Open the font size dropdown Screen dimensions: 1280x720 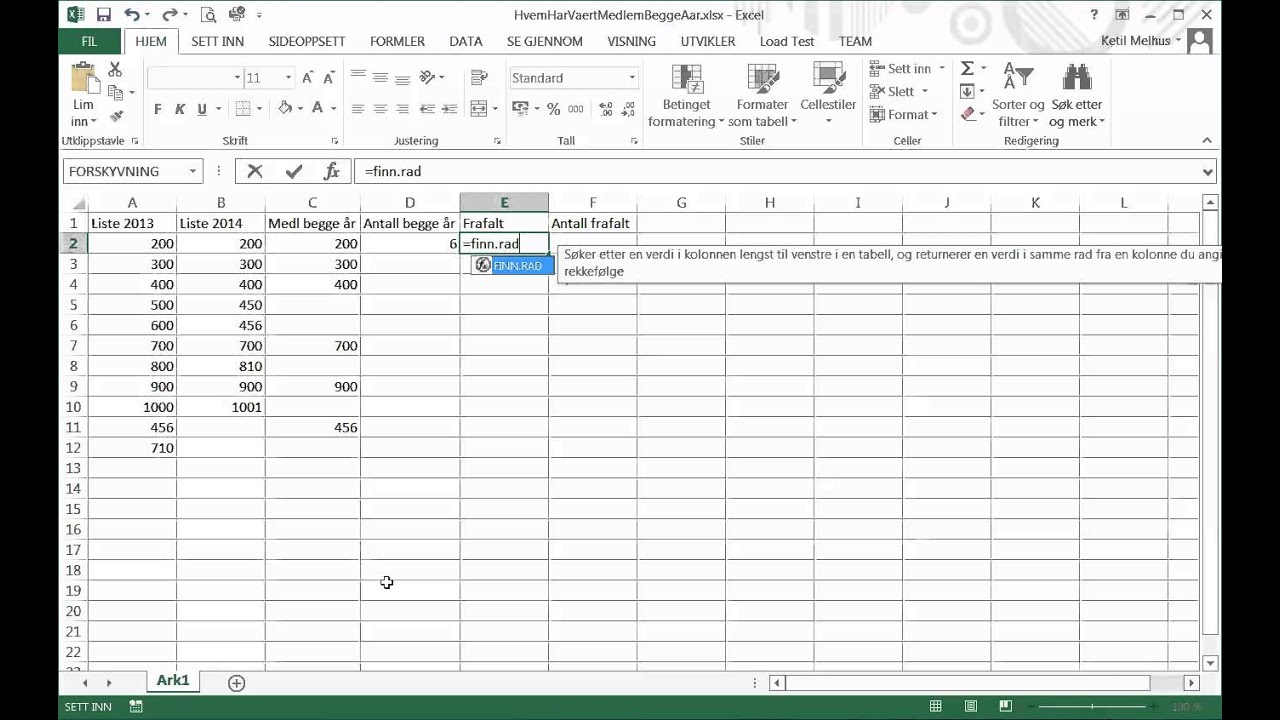point(288,78)
